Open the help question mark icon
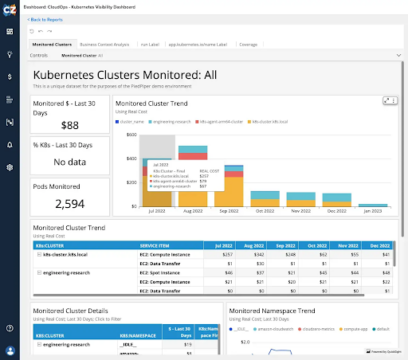The width and height of the screenshot is (408, 360). [10, 328]
